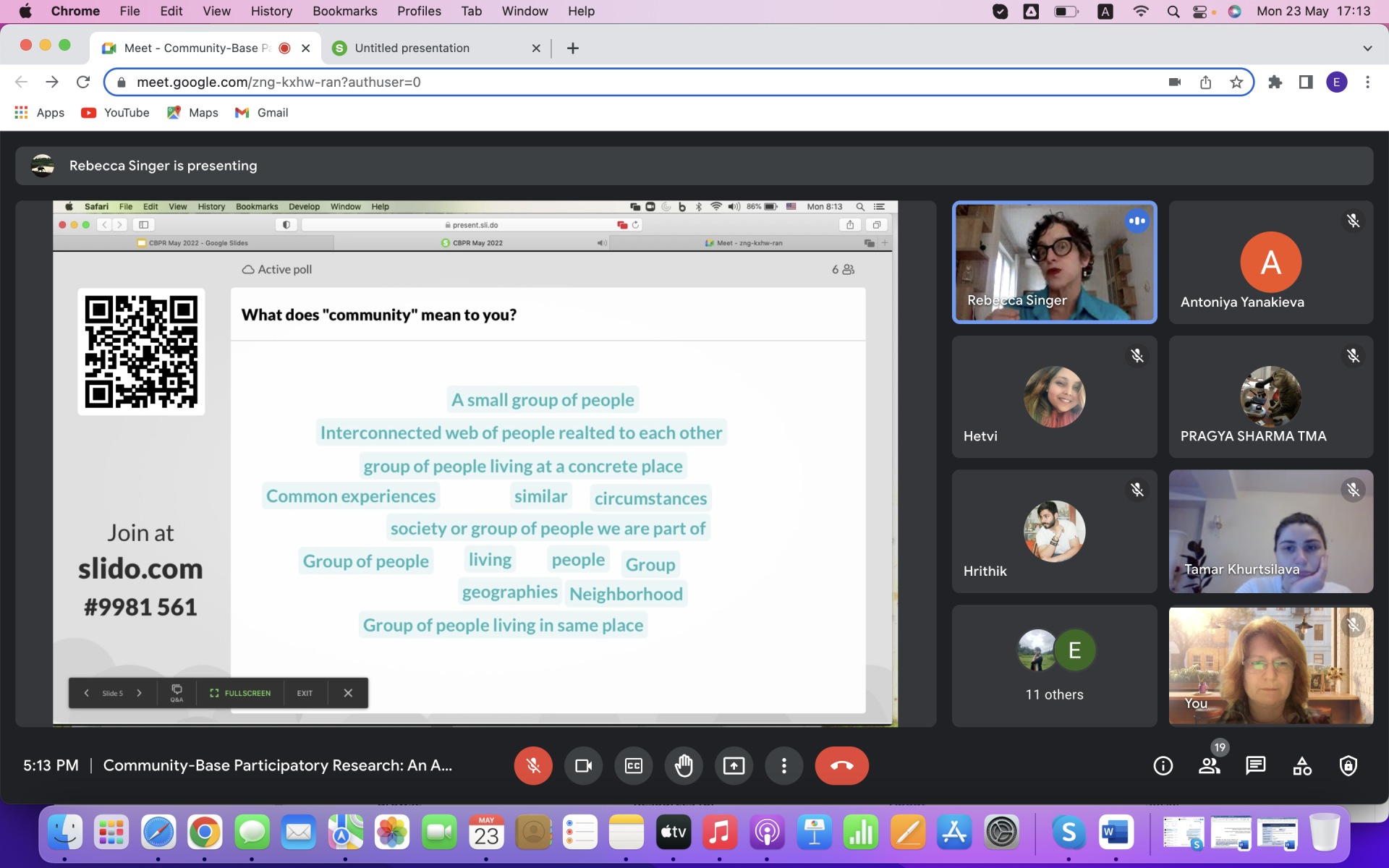Open more options three-dot menu
The image size is (1389, 868).
point(783,765)
